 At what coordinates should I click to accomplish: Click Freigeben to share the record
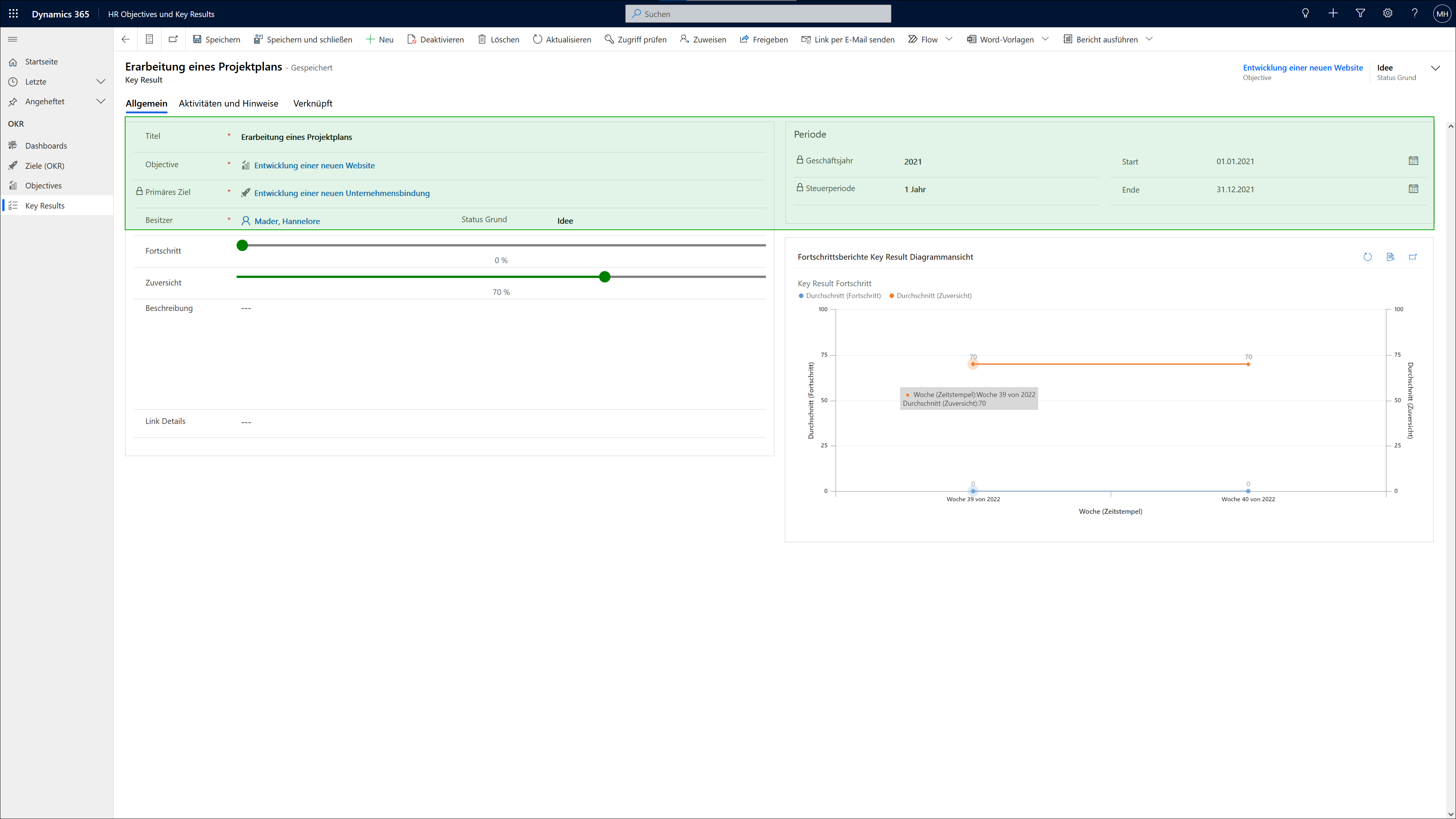click(x=764, y=39)
